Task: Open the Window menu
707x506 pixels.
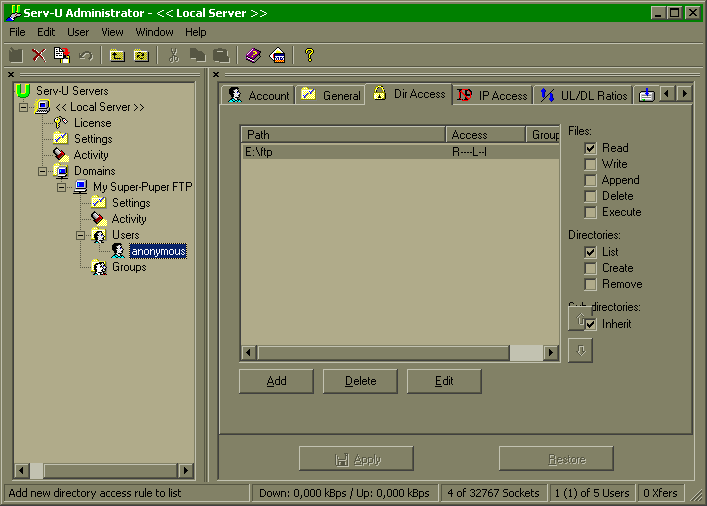Action: [154, 32]
